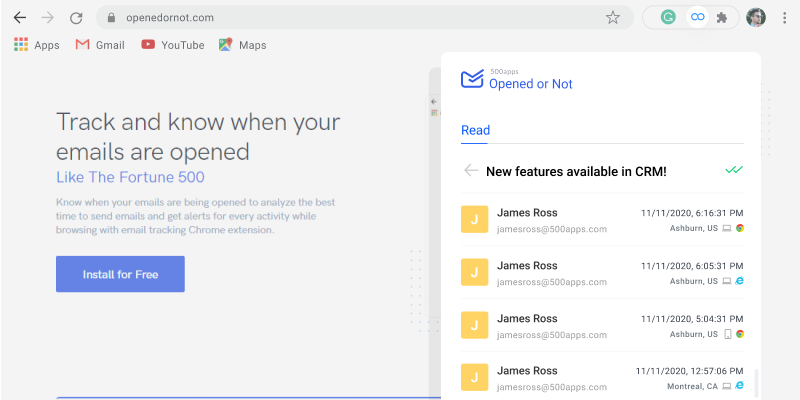
Task: Select the Read tab
Action: [x=475, y=131]
